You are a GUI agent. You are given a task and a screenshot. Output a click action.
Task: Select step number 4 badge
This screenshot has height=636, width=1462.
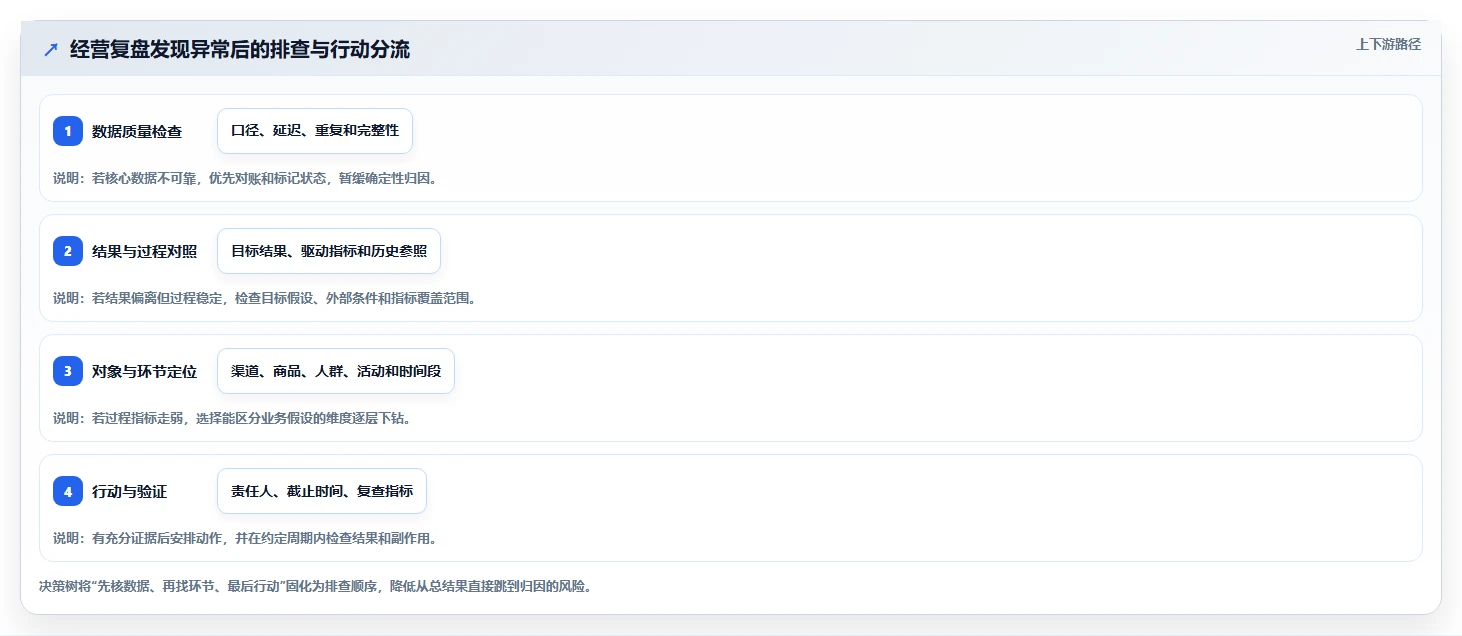(68, 491)
